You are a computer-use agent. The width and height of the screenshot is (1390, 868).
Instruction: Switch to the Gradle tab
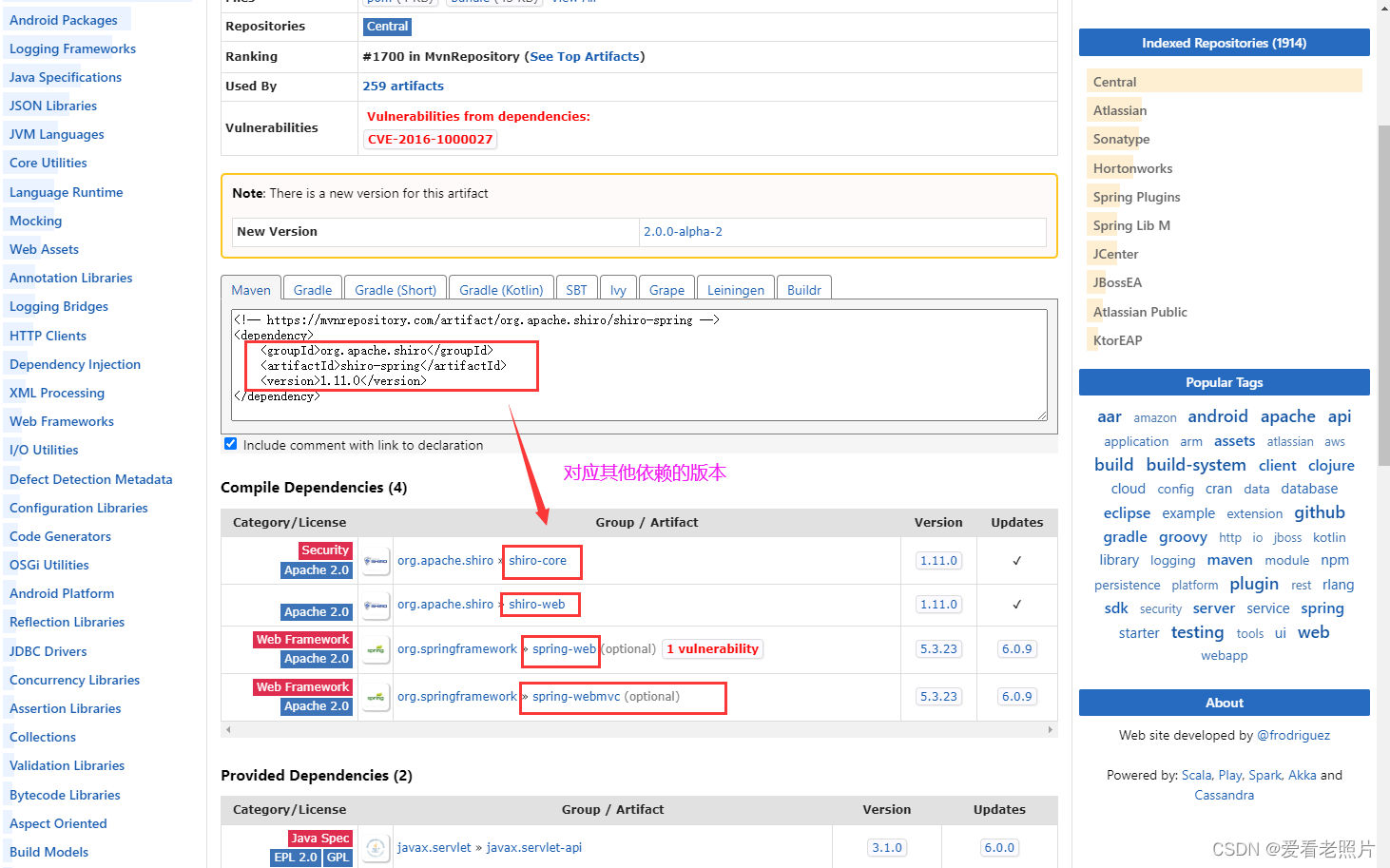[313, 289]
